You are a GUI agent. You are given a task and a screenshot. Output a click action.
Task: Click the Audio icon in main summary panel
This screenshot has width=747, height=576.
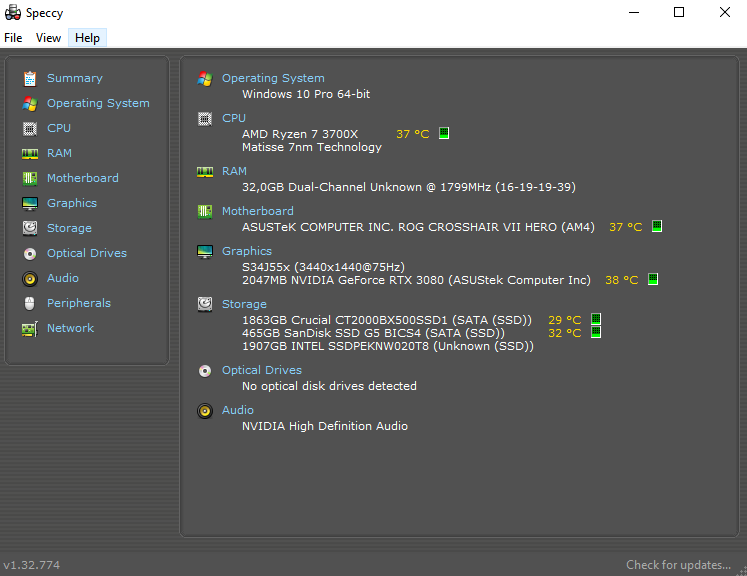click(205, 411)
